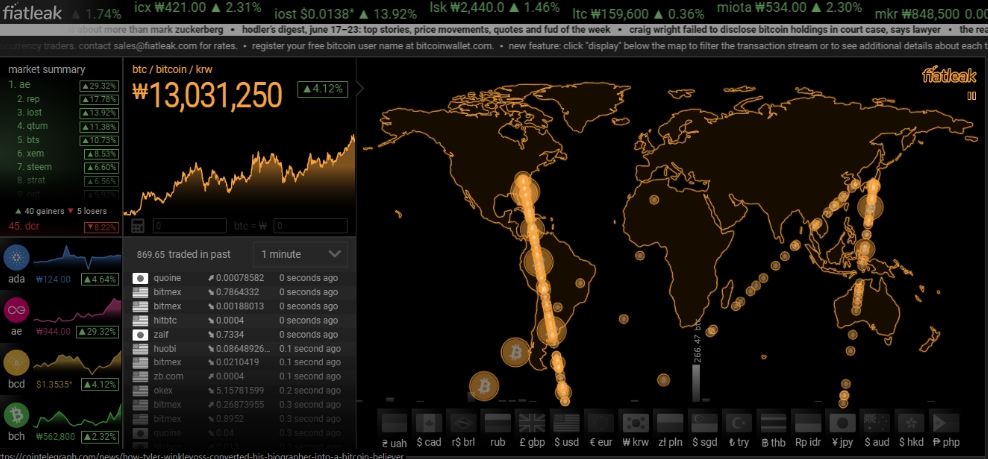The image size is (988, 459).
Task: Open the bitcoinwallet.com registration notice
Action: coord(372,46)
